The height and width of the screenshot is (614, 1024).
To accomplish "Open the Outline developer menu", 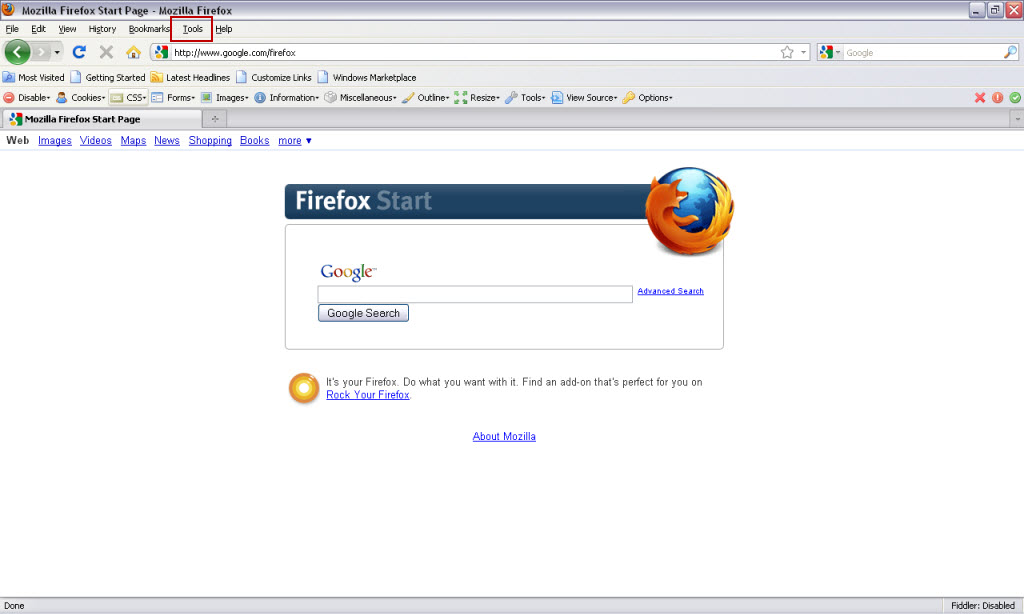I will 425,97.
